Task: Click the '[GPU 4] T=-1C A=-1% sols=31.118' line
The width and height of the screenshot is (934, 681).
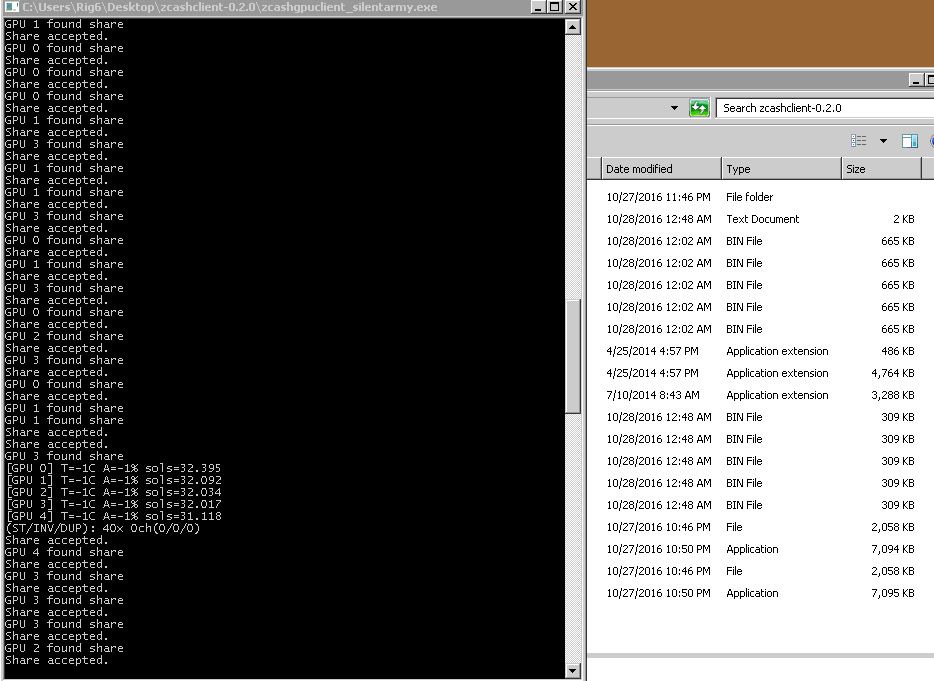Action: tap(113, 517)
